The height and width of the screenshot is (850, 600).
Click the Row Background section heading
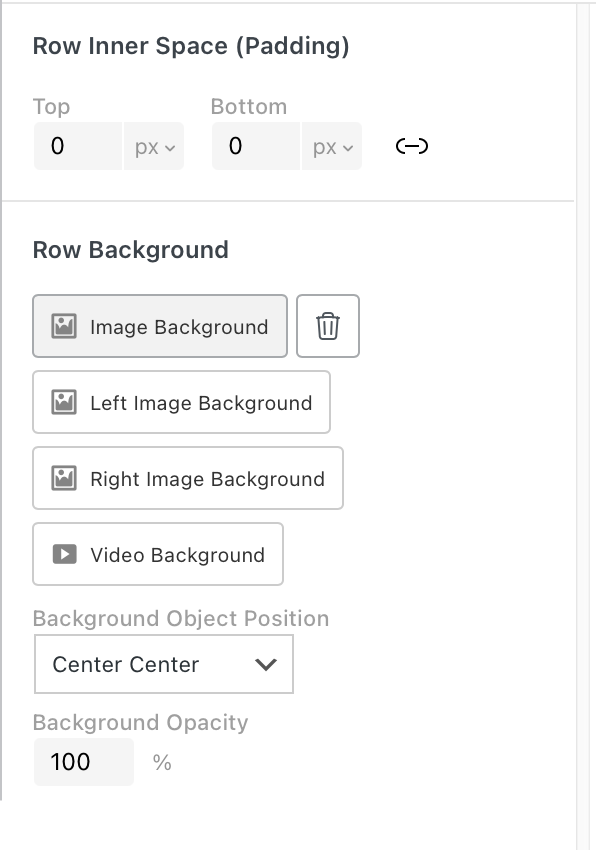click(x=130, y=250)
